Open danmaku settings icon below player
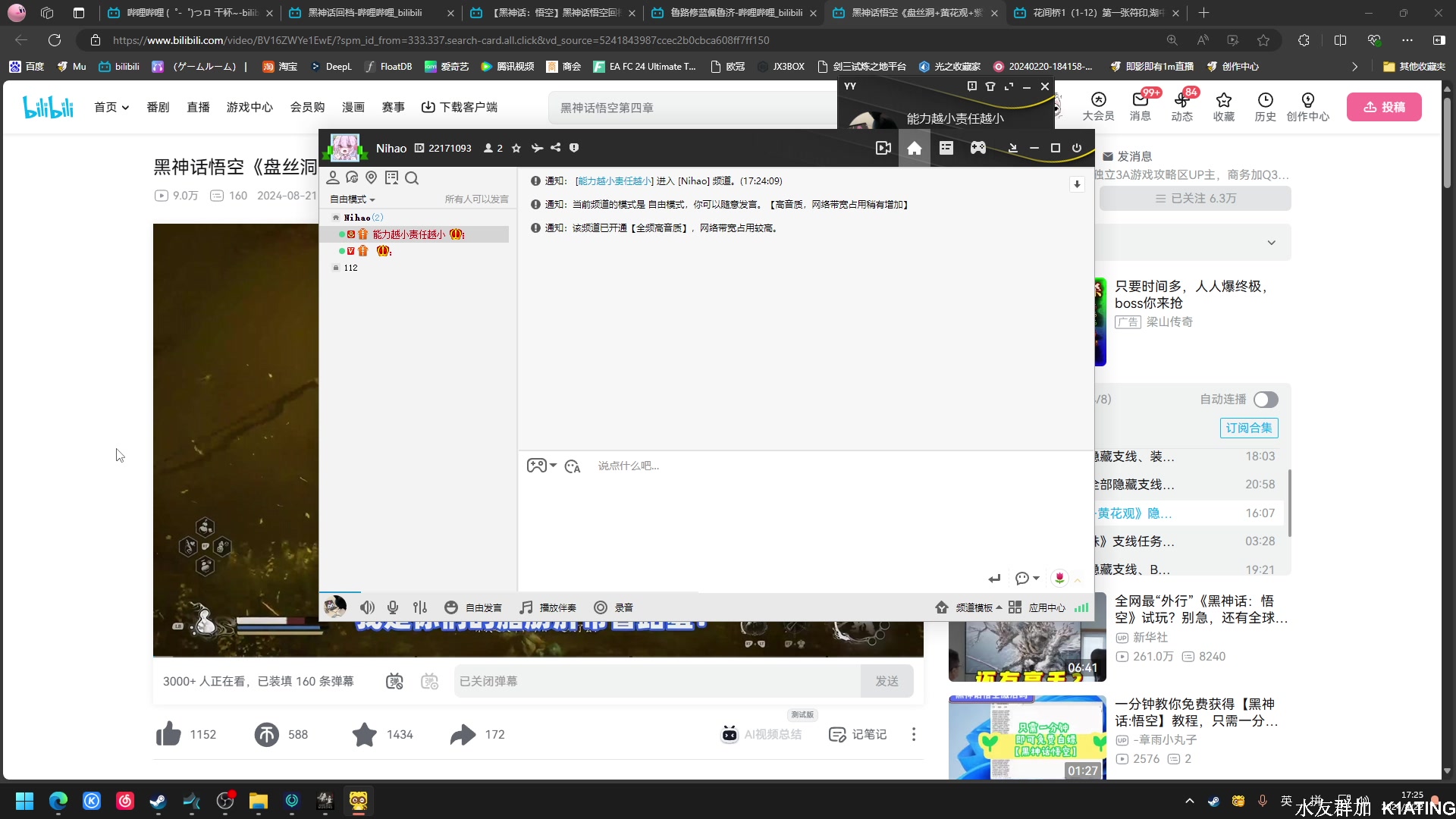 click(430, 681)
